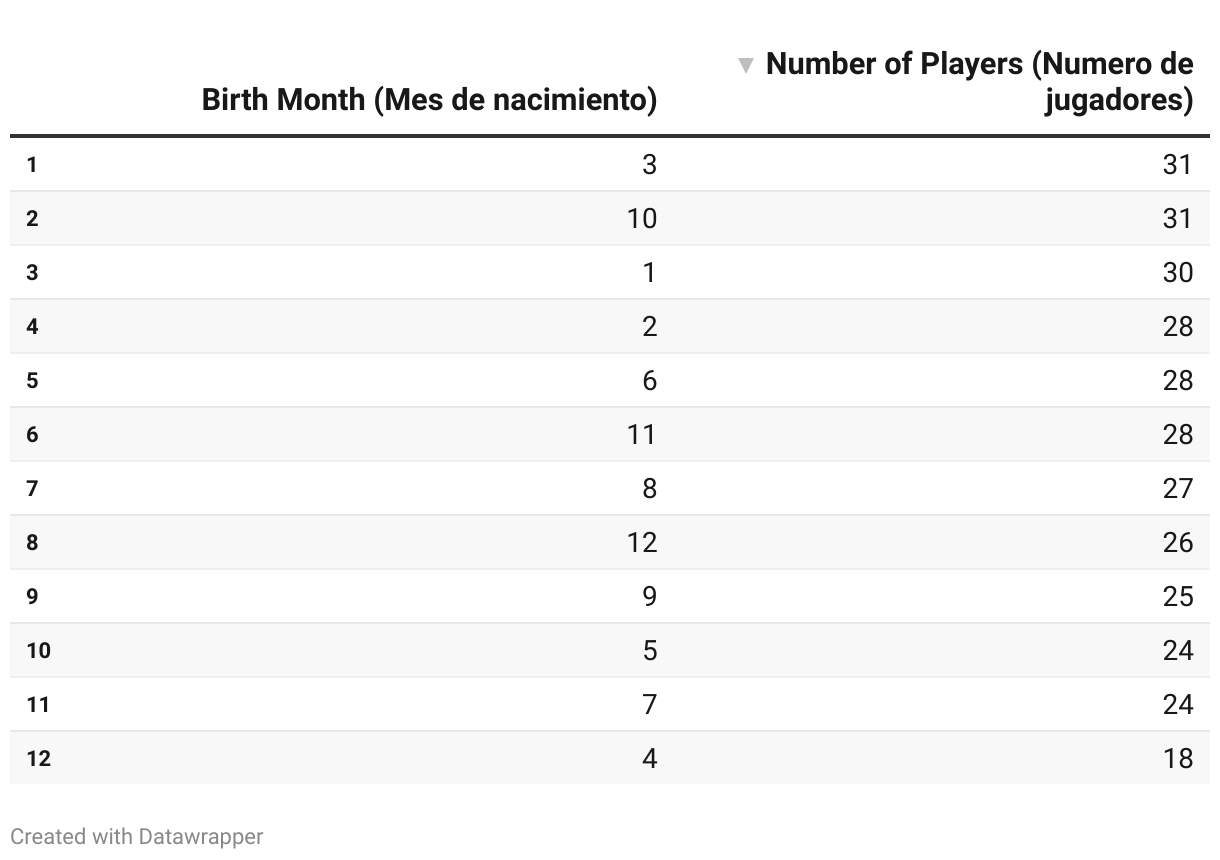Click the player count 18 in last row
Screen dimensions: 1220x860
coord(1178,758)
